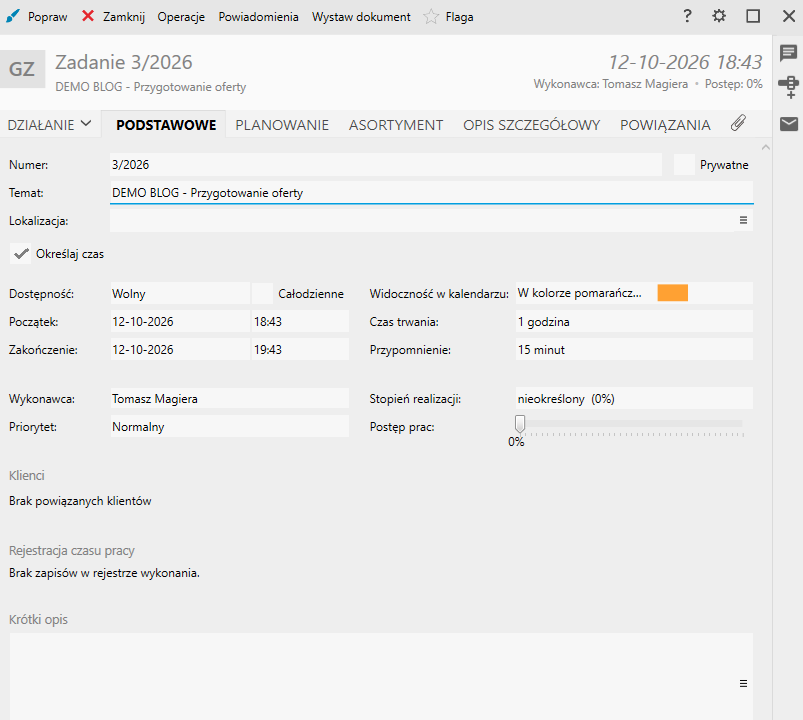Open the Przypomnienie field showing 15 minut
Image resolution: width=803 pixels, height=720 pixels.
click(x=634, y=350)
